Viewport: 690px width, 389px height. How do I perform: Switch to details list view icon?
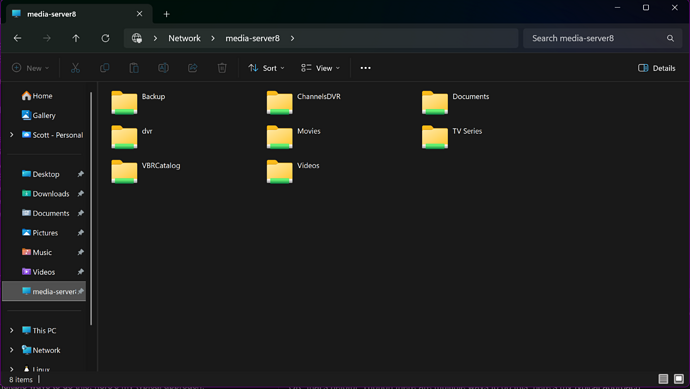(x=663, y=379)
